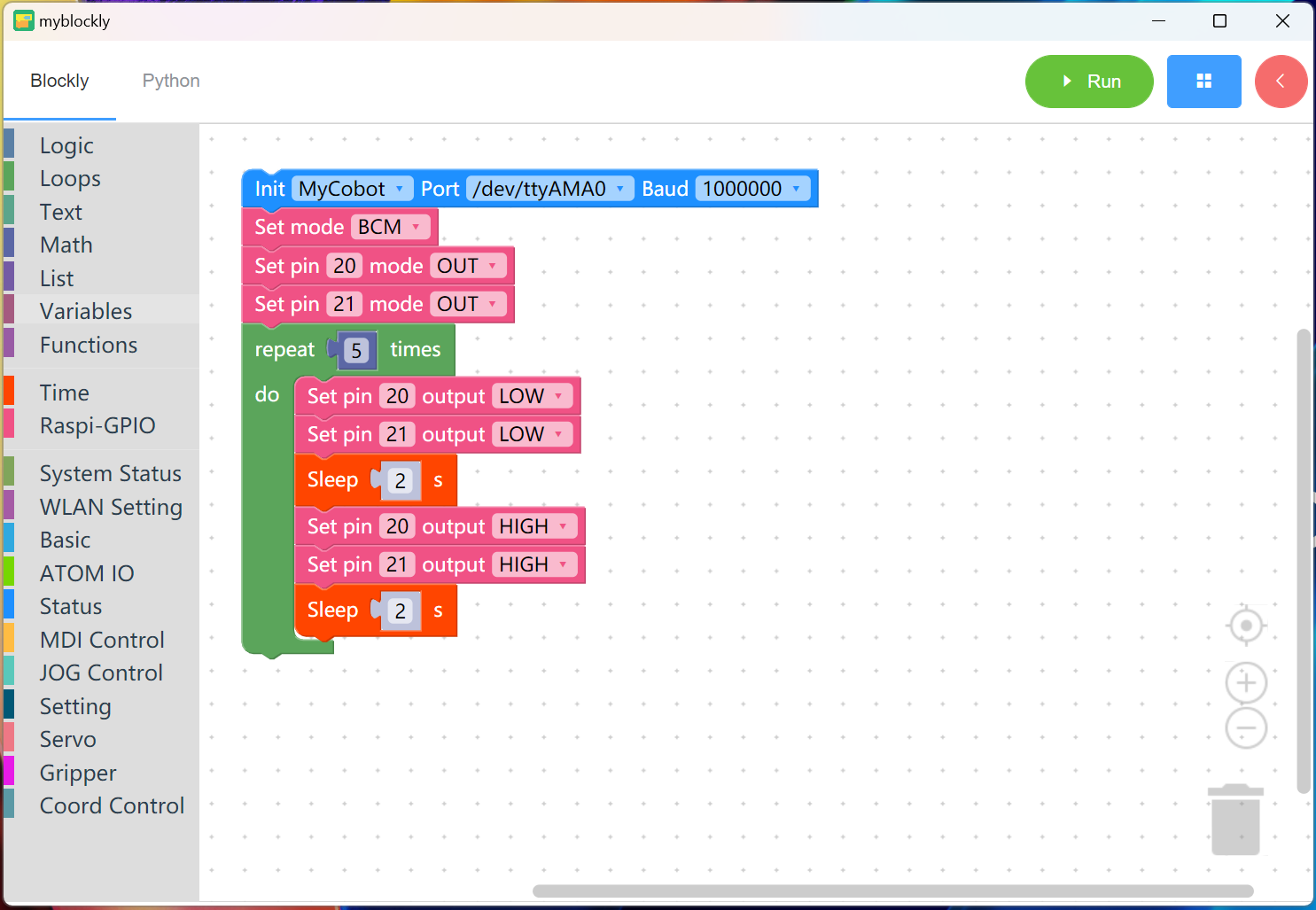Open the MyCobot robot dropdown

[x=352, y=189]
